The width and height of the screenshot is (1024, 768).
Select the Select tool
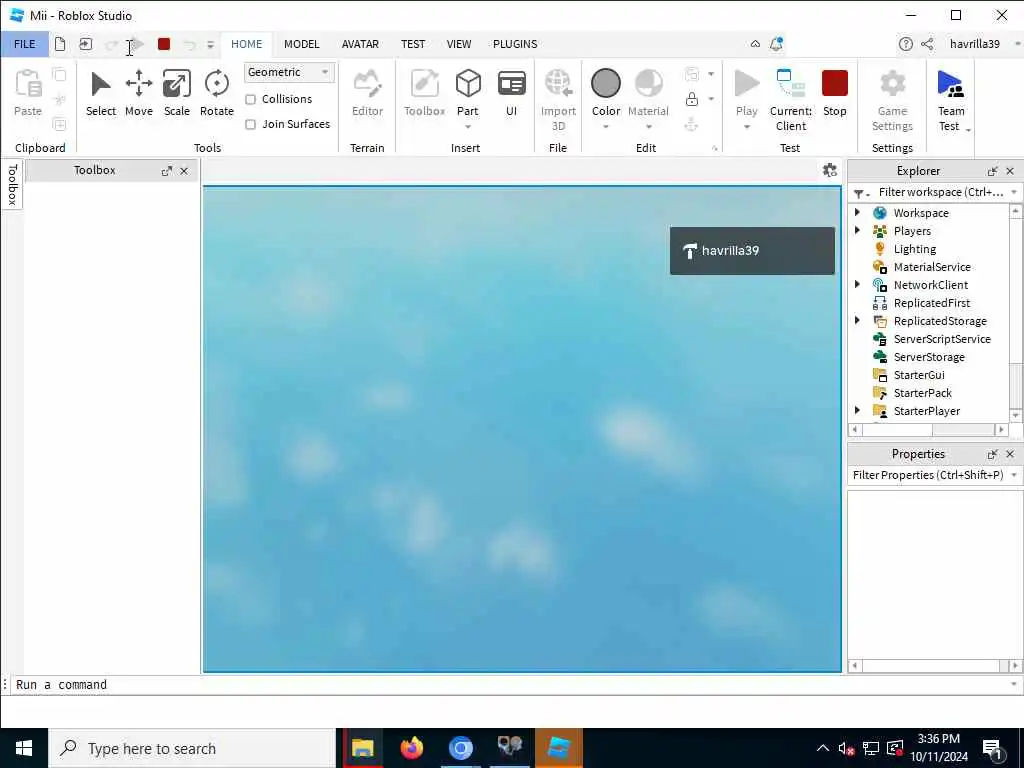101,93
